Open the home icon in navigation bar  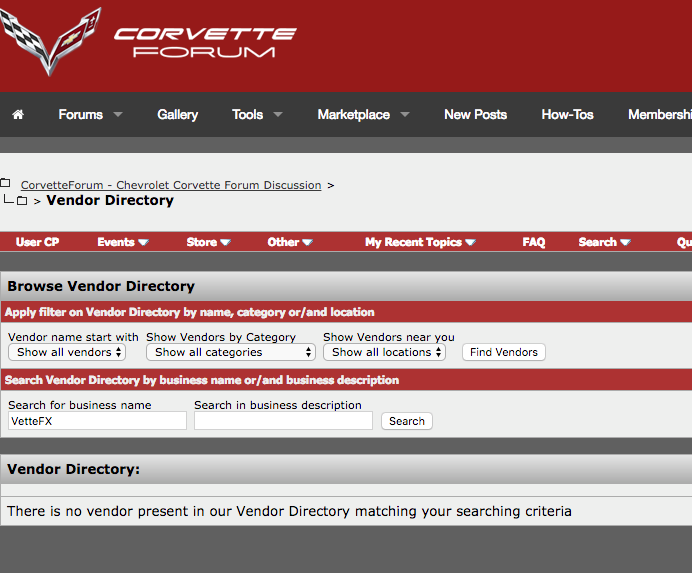(x=18, y=115)
